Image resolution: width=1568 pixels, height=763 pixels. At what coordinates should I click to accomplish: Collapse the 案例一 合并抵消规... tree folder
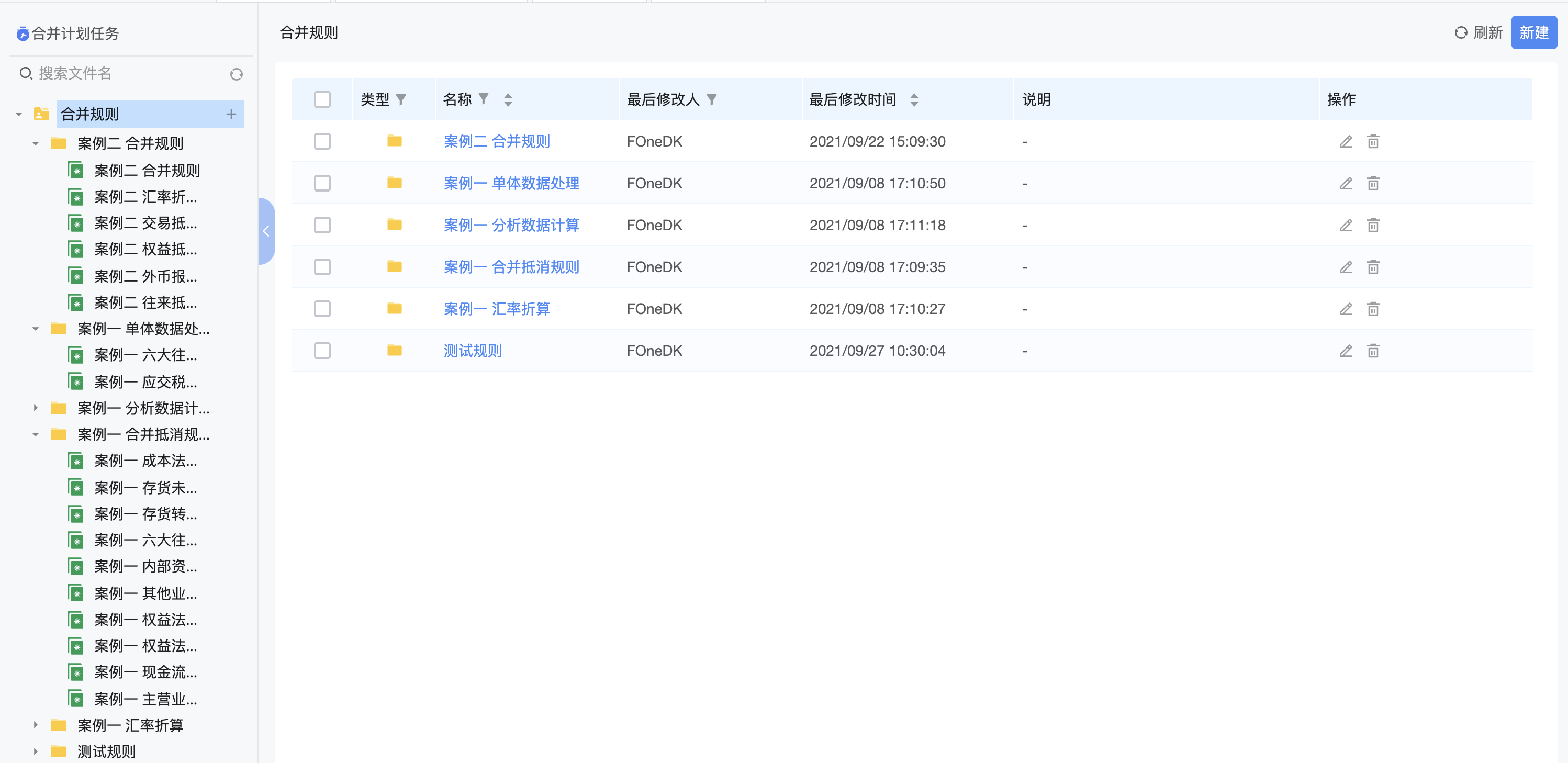pos(35,434)
